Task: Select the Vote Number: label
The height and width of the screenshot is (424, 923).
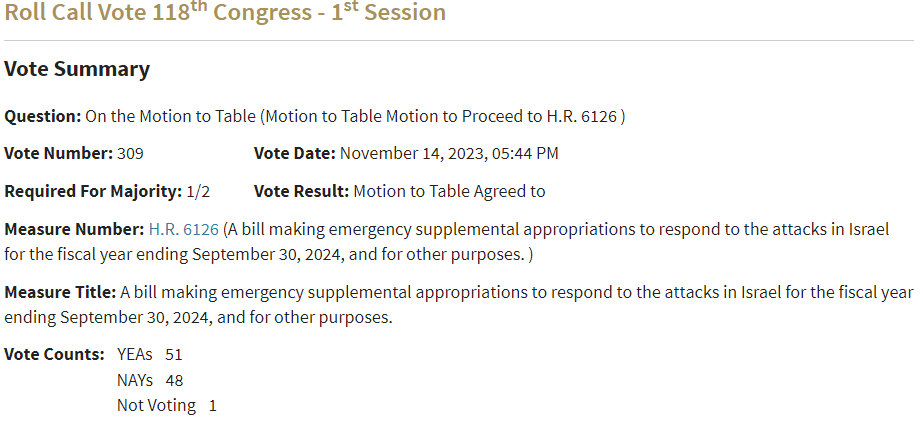Action: (58, 153)
